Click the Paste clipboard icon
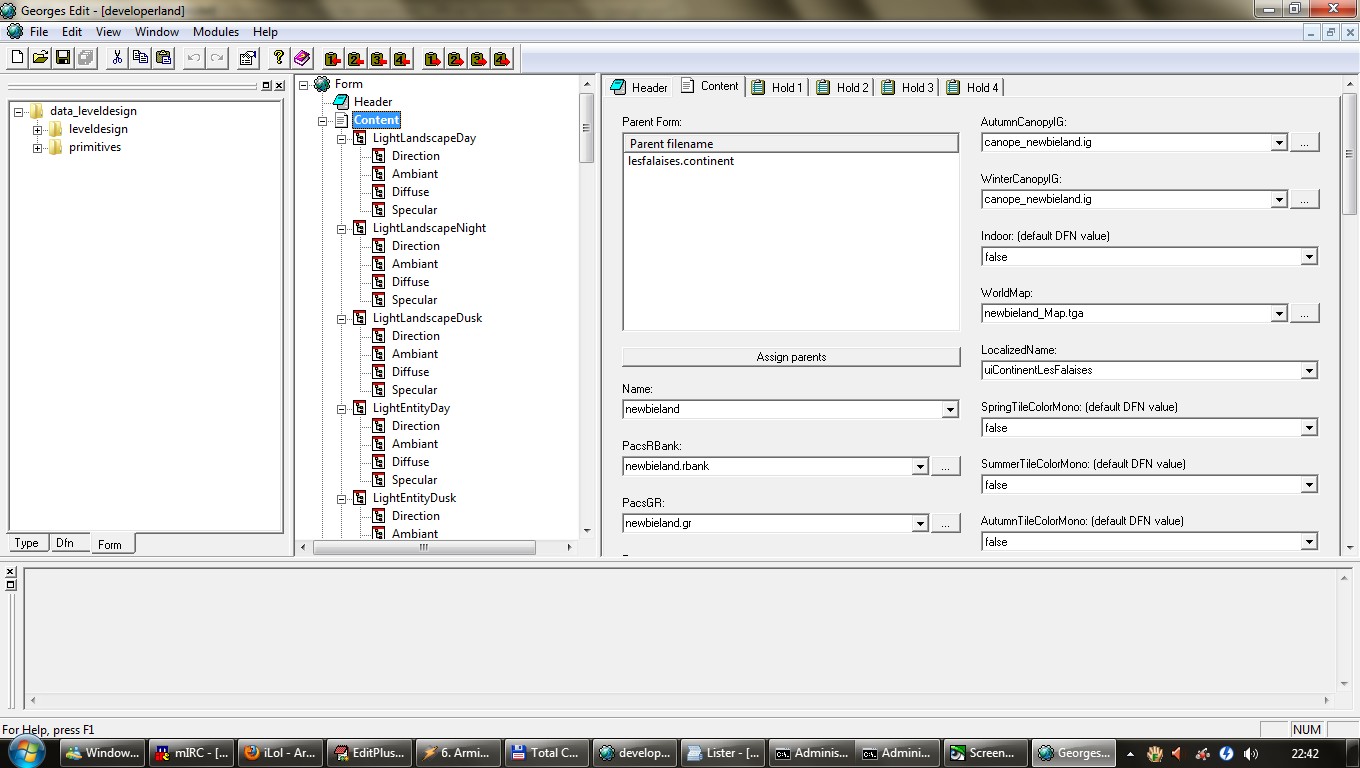The height and width of the screenshot is (768, 1360). coord(164,58)
